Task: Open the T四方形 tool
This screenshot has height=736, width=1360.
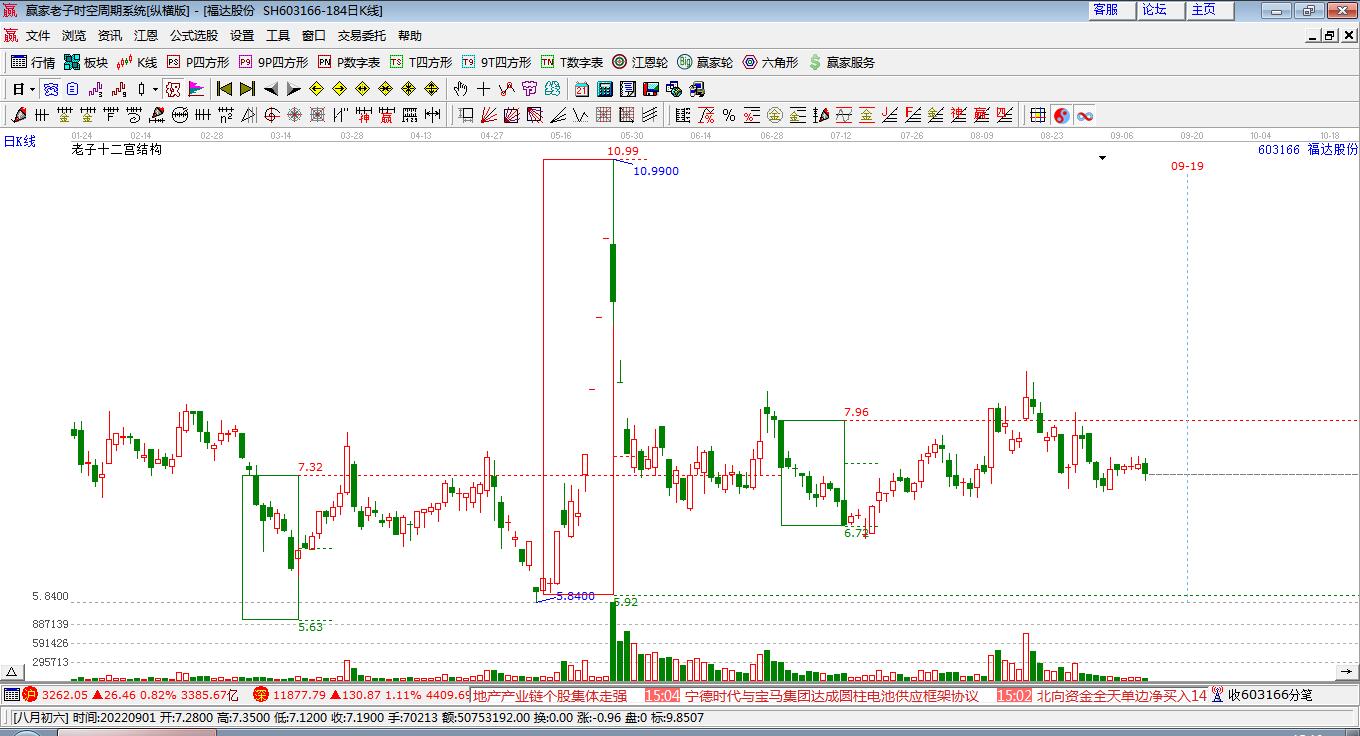Action: click(x=421, y=62)
